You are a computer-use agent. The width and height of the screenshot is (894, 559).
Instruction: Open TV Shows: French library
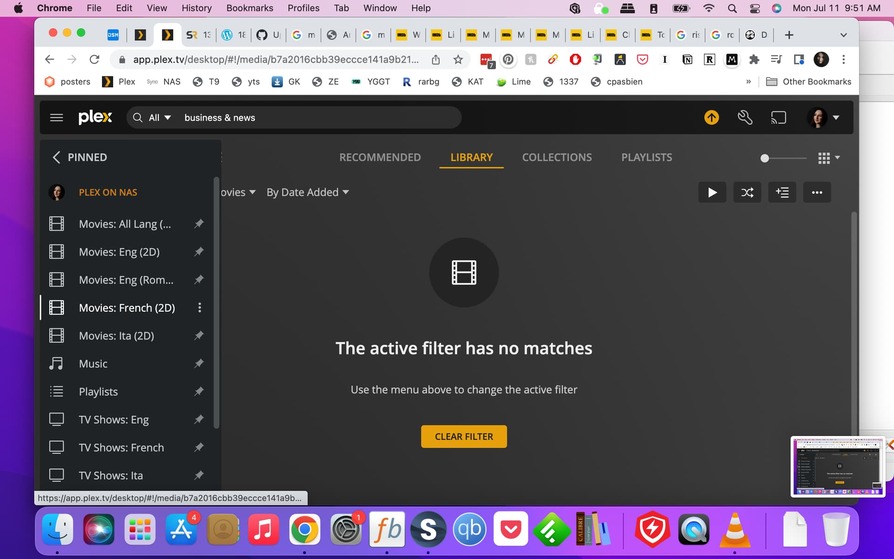point(121,448)
